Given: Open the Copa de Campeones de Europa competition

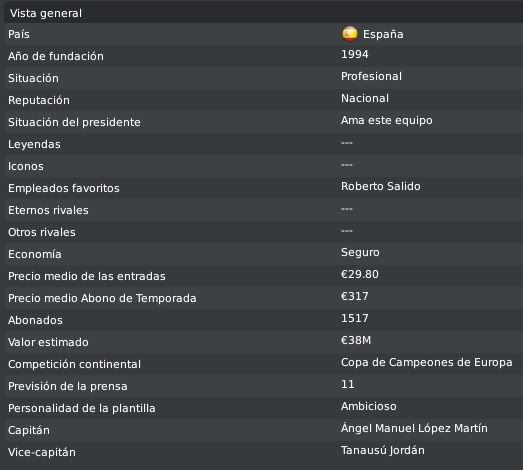Looking at the screenshot, I should [427, 362].
